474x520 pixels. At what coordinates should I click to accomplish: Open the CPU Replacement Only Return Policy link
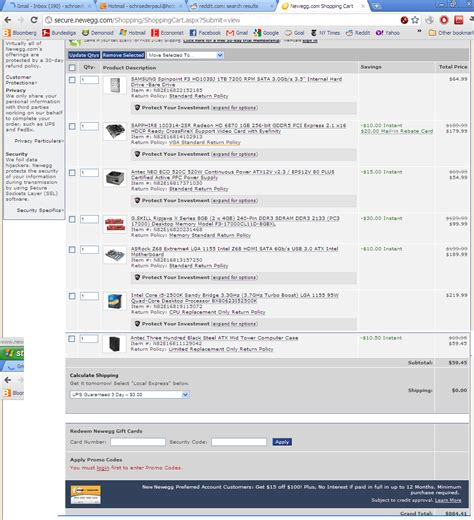(x=217, y=312)
